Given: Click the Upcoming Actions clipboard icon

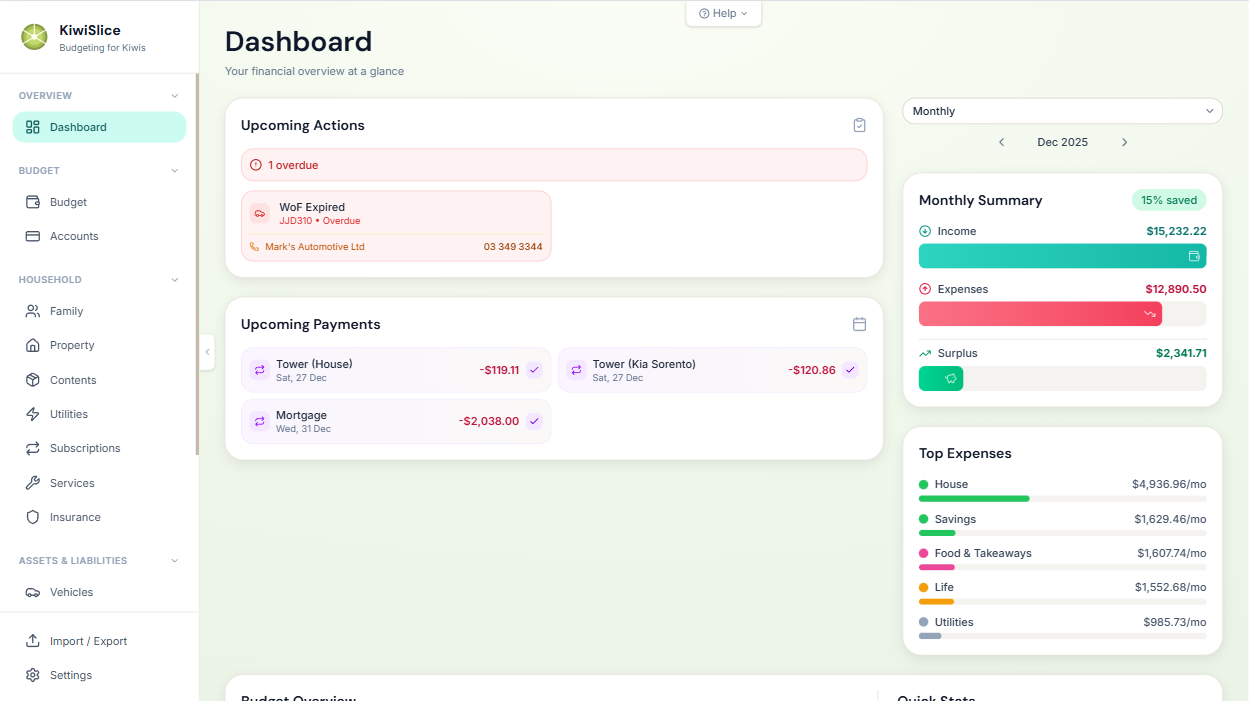Looking at the screenshot, I should click(859, 125).
